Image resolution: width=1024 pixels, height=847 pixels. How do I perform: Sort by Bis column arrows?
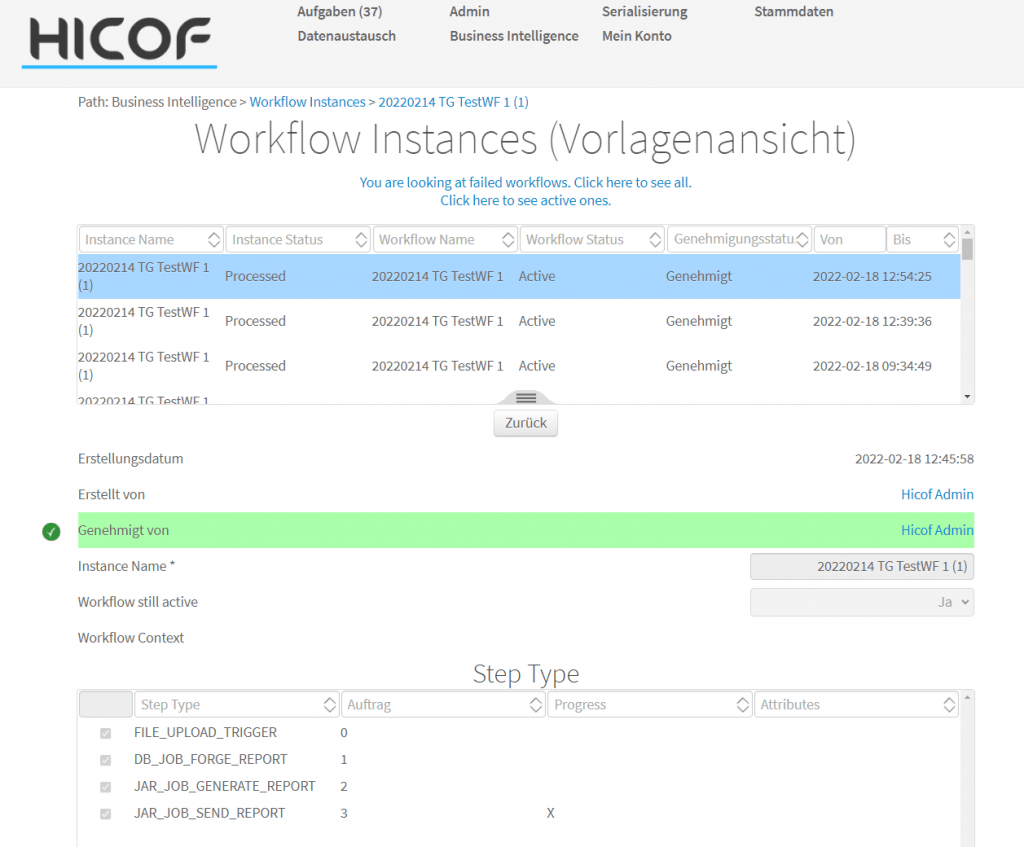pos(950,240)
